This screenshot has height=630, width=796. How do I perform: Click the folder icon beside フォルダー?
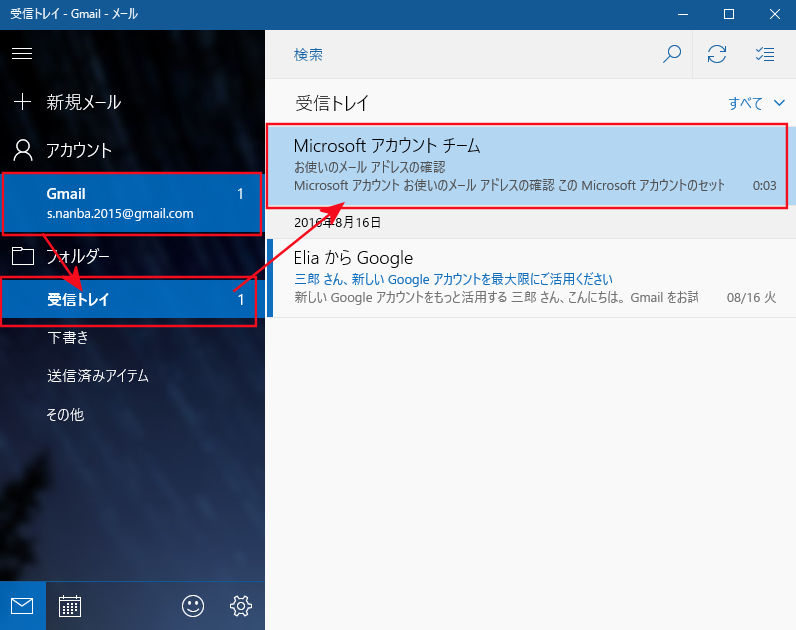23,256
